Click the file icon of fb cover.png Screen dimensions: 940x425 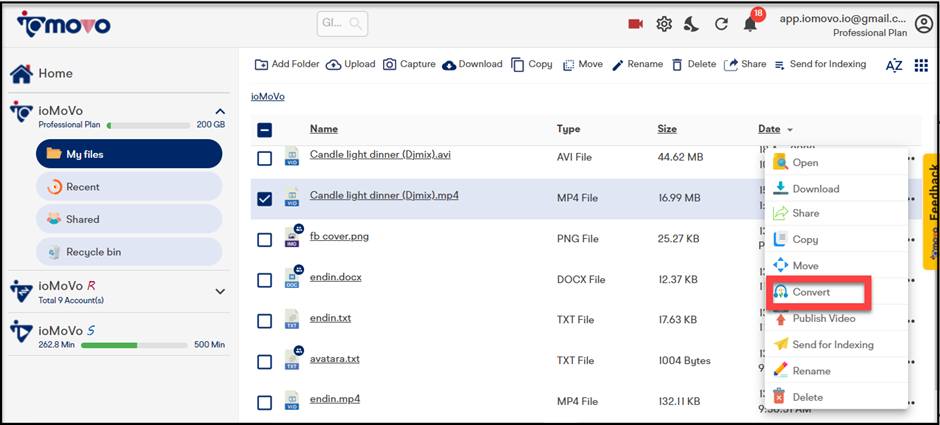point(293,237)
